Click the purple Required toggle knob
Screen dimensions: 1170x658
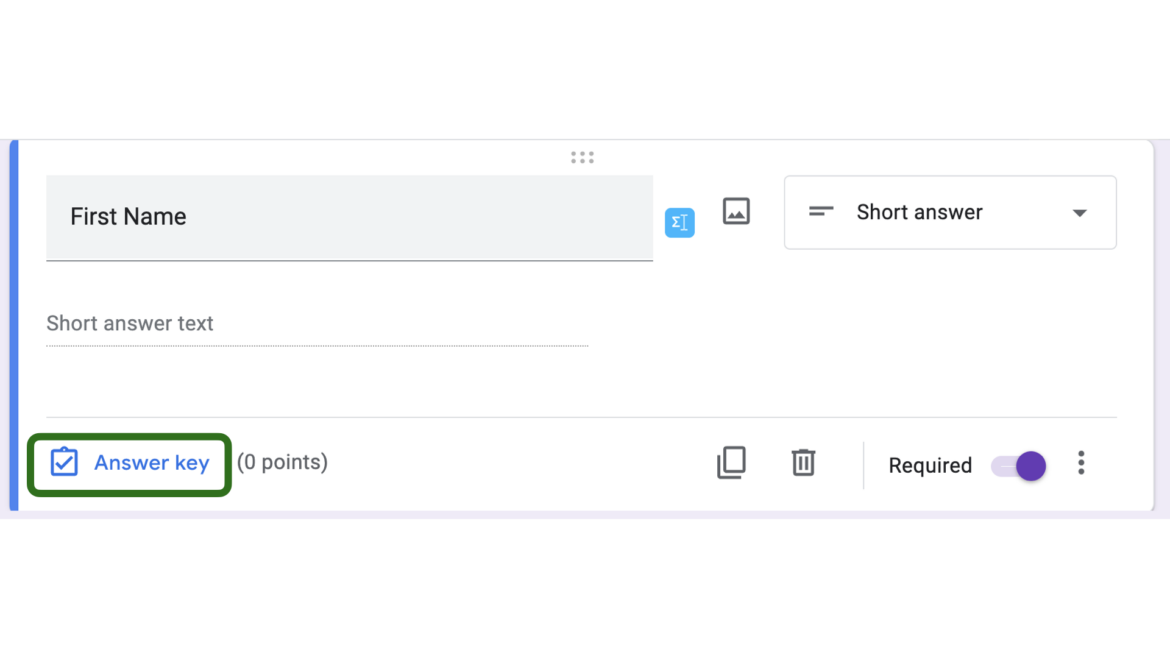(1030, 466)
